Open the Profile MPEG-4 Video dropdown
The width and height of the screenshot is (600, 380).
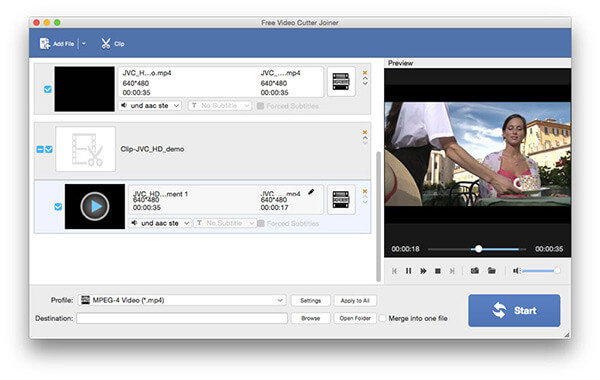click(x=182, y=300)
